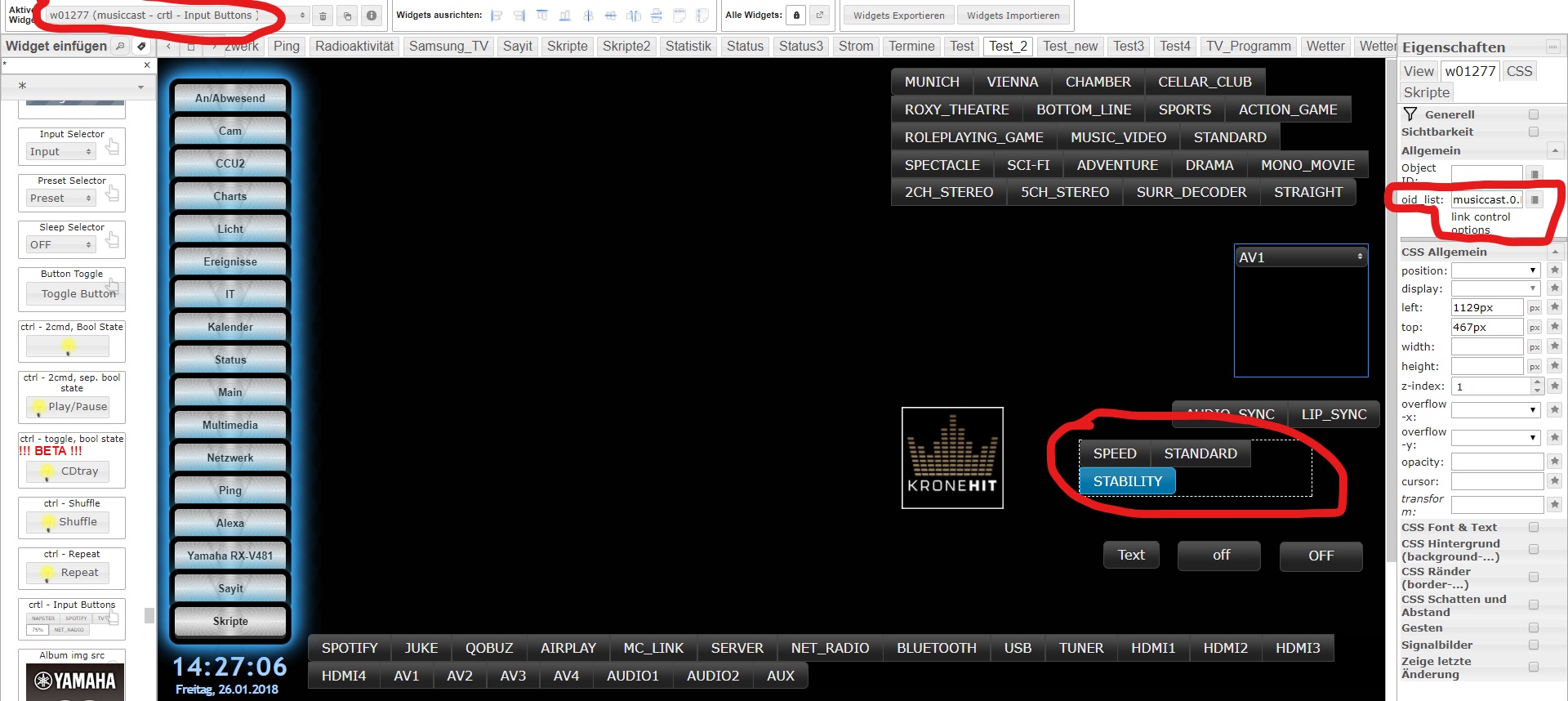Close the widget filter with x

pos(147,65)
